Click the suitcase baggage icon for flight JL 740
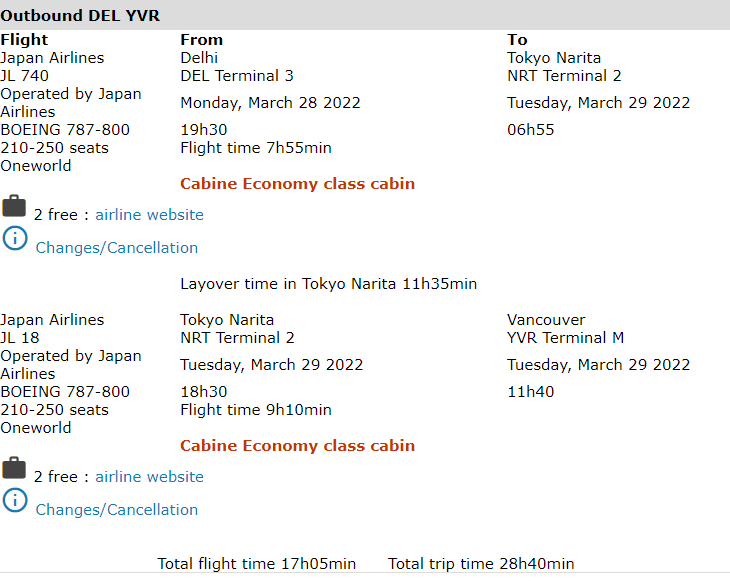This screenshot has width=730, height=583. point(14,207)
